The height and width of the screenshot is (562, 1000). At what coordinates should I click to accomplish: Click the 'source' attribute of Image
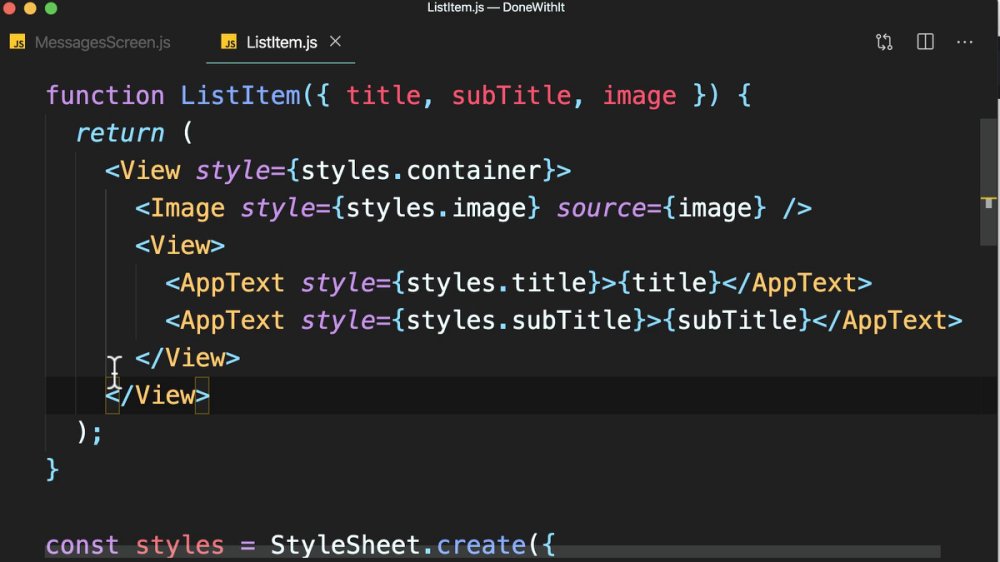(x=601, y=208)
